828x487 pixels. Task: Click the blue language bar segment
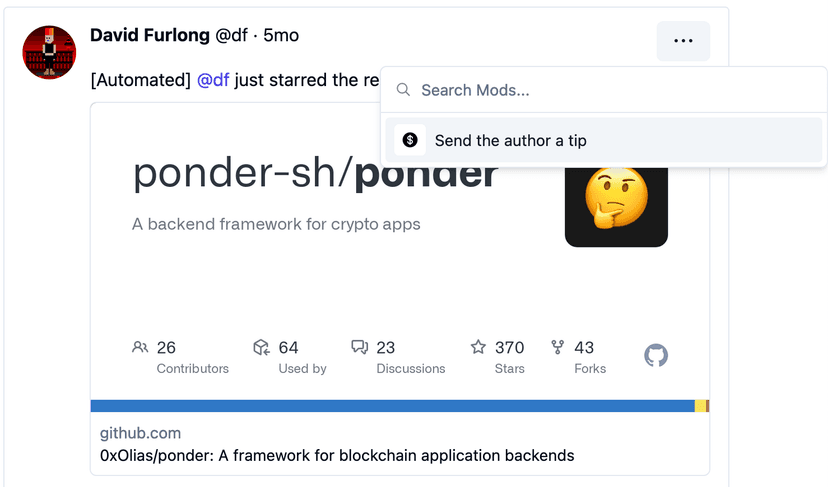point(392,406)
